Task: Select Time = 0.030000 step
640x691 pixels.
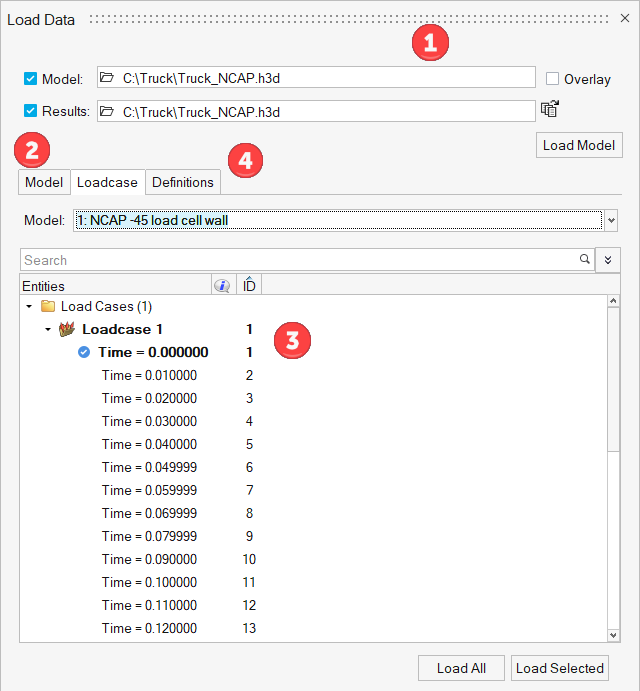Action: coord(149,421)
